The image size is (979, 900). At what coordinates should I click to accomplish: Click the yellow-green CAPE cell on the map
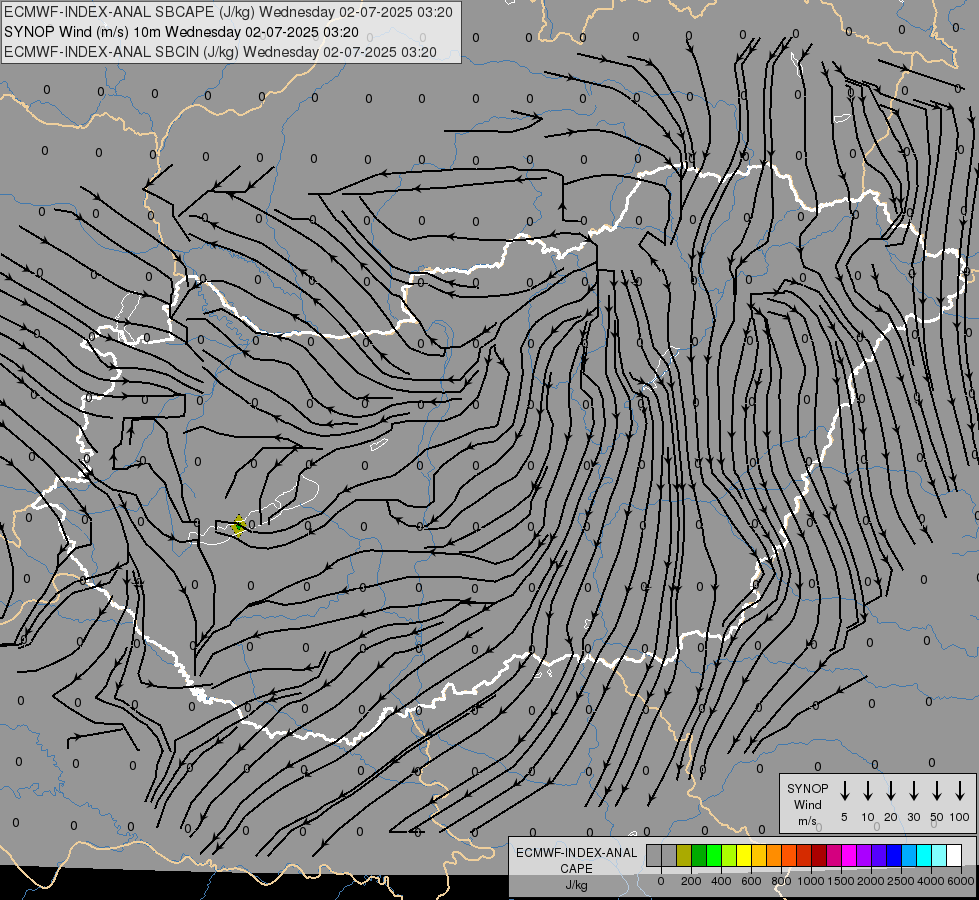coord(239,526)
